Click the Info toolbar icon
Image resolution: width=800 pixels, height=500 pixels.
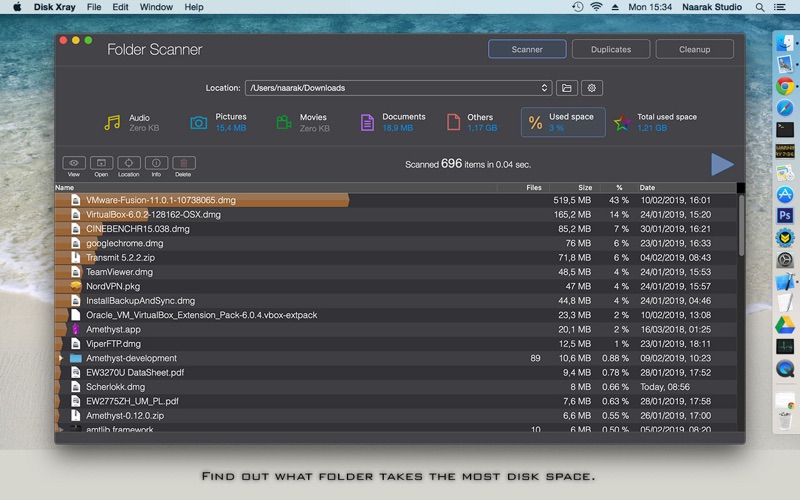click(156, 163)
